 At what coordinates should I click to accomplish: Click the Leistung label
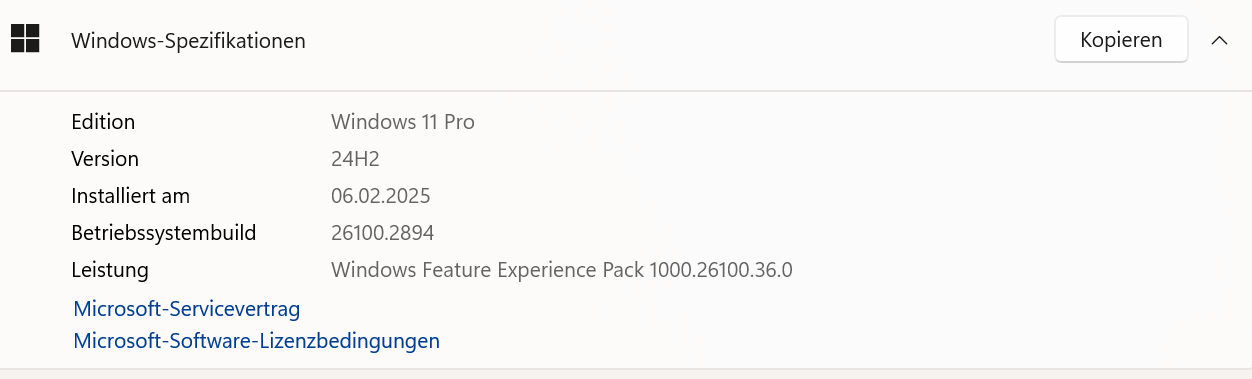[x=110, y=270]
